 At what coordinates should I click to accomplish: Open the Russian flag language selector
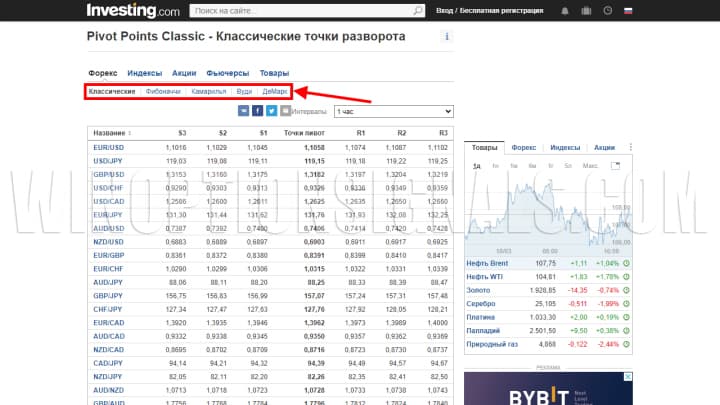[628, 11]
